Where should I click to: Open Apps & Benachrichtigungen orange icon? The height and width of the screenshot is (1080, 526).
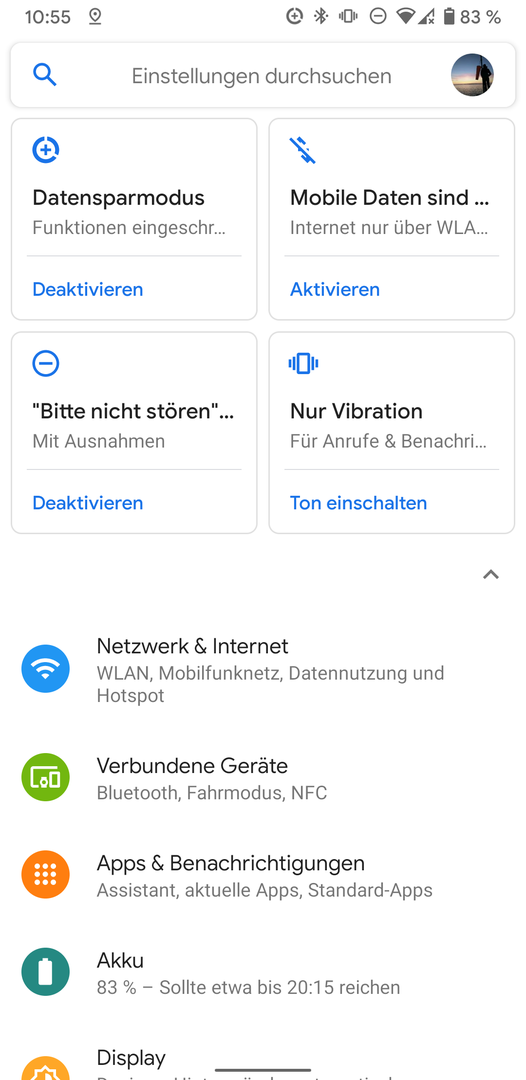(45, 874)
